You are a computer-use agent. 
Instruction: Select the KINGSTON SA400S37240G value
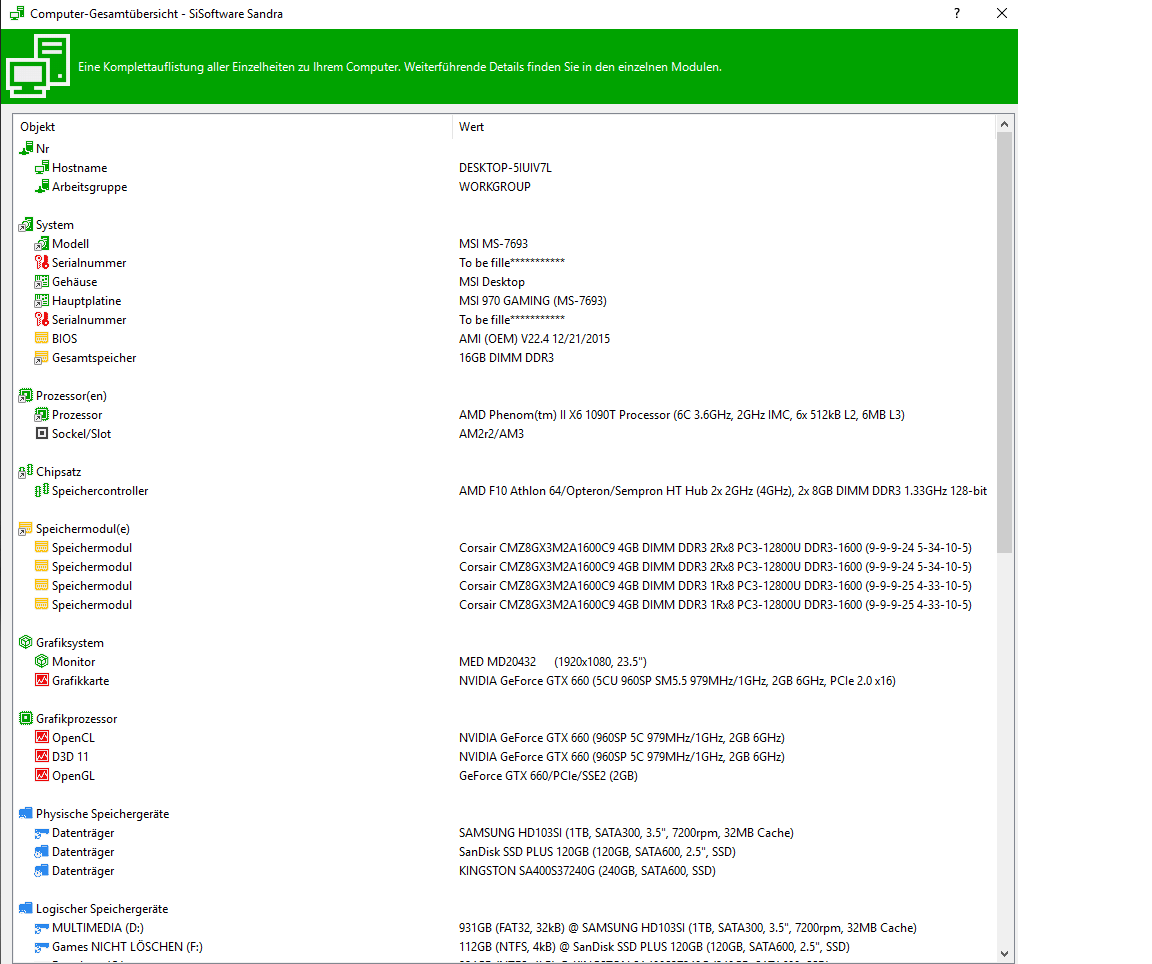[x=587, y=871]
